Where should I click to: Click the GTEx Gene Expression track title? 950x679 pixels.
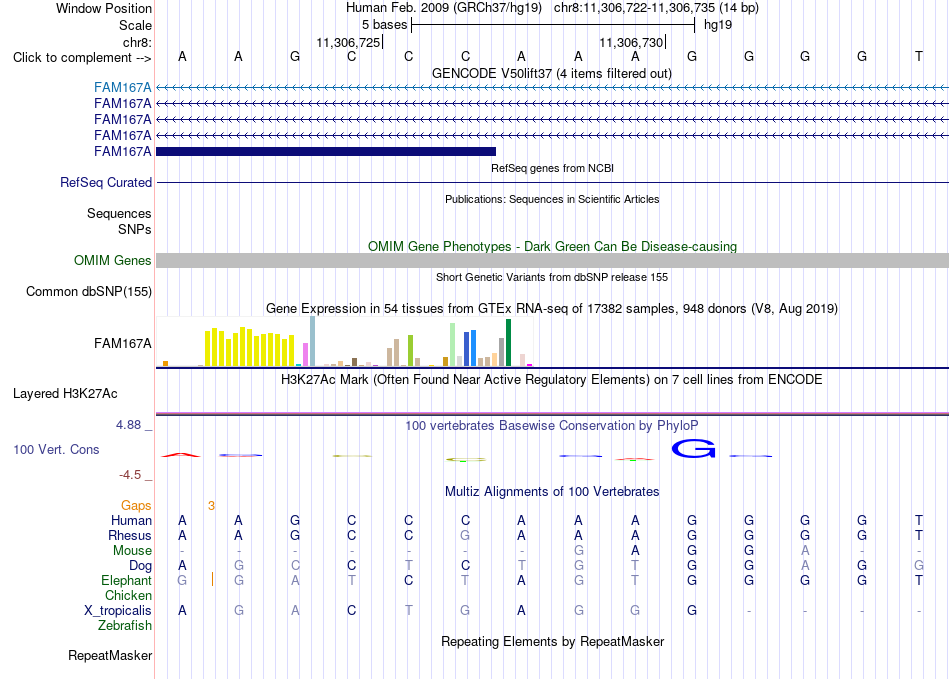click(x=552, y=308)
